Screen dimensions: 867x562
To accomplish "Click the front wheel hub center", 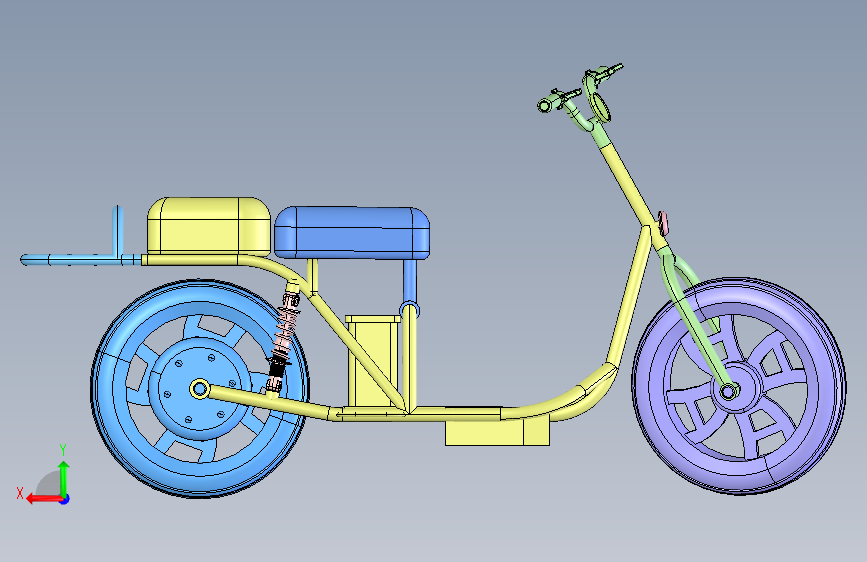I will point(728,392).
